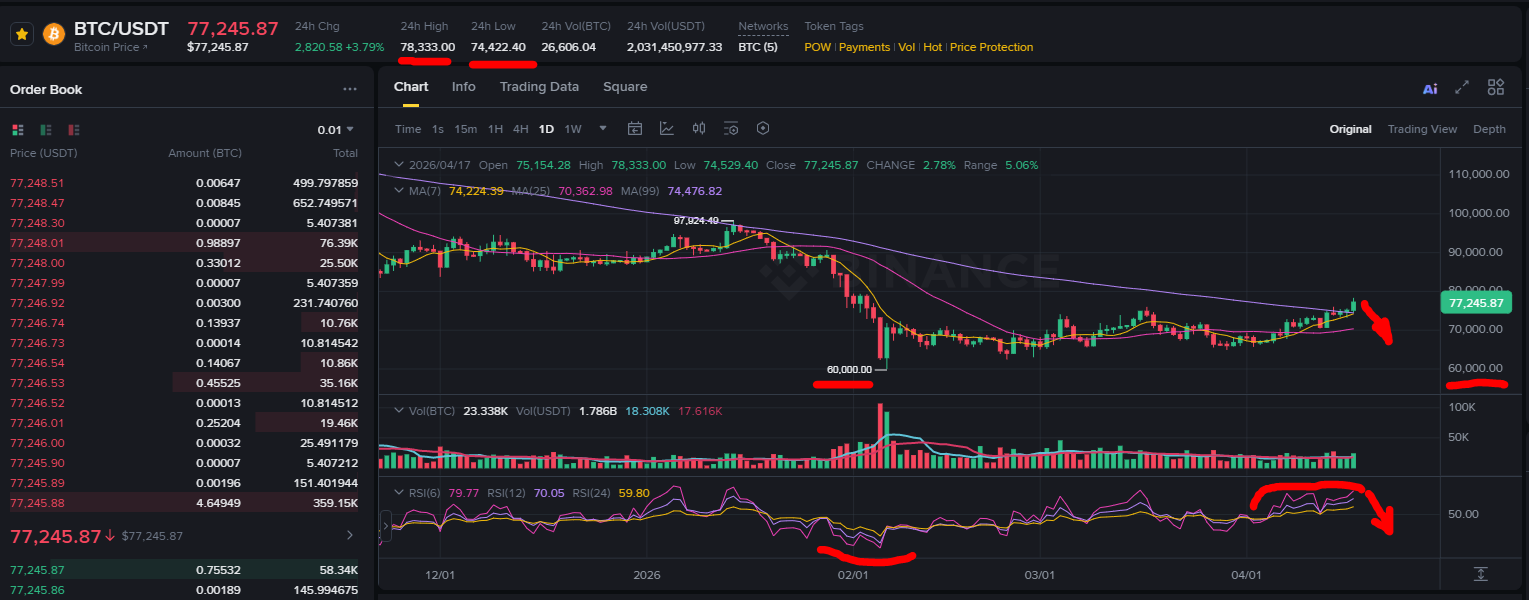Click the Networks label

(x=763, y=26)
